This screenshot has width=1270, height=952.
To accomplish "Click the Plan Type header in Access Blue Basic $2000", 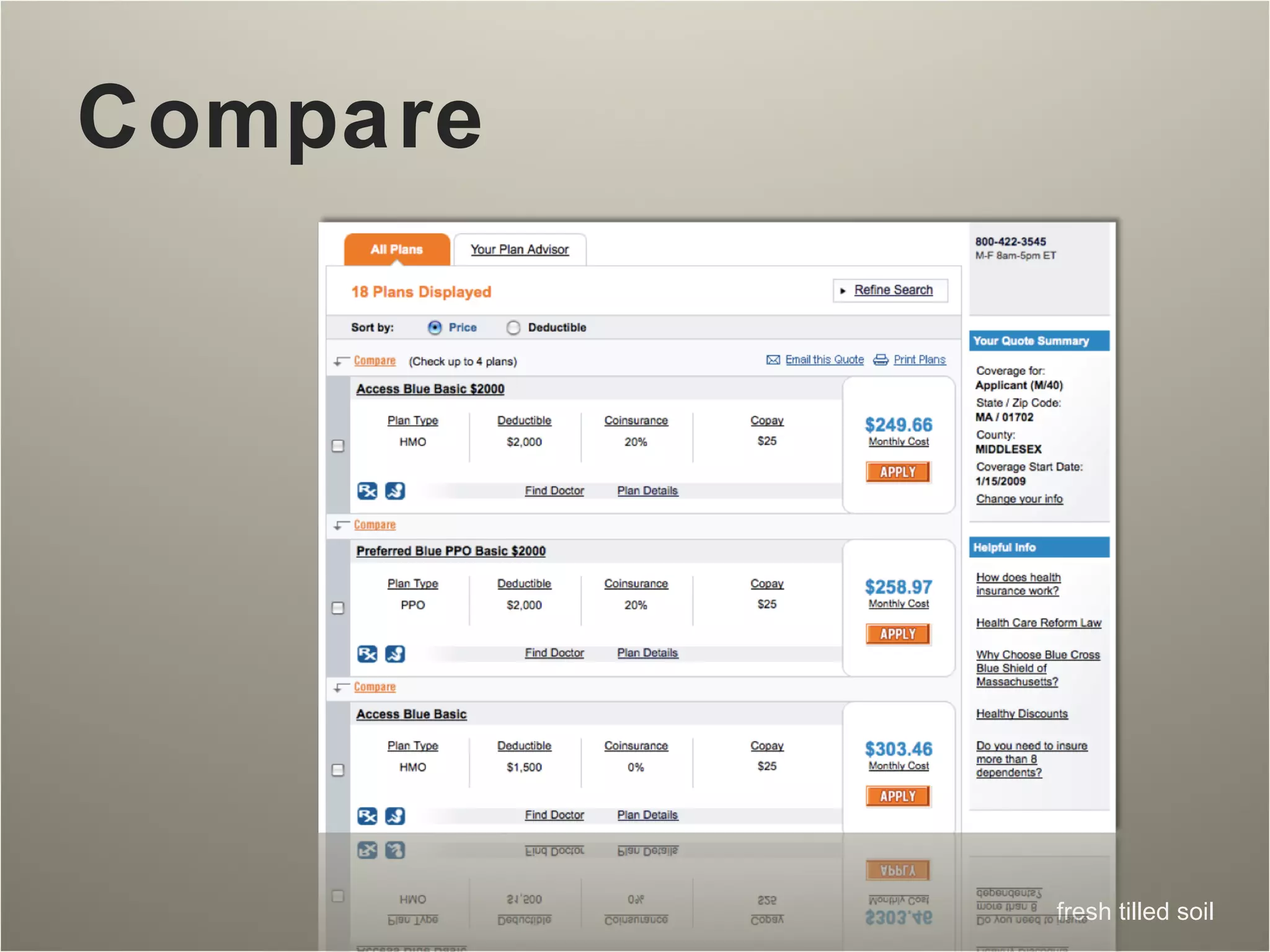I will coord(413,421).
